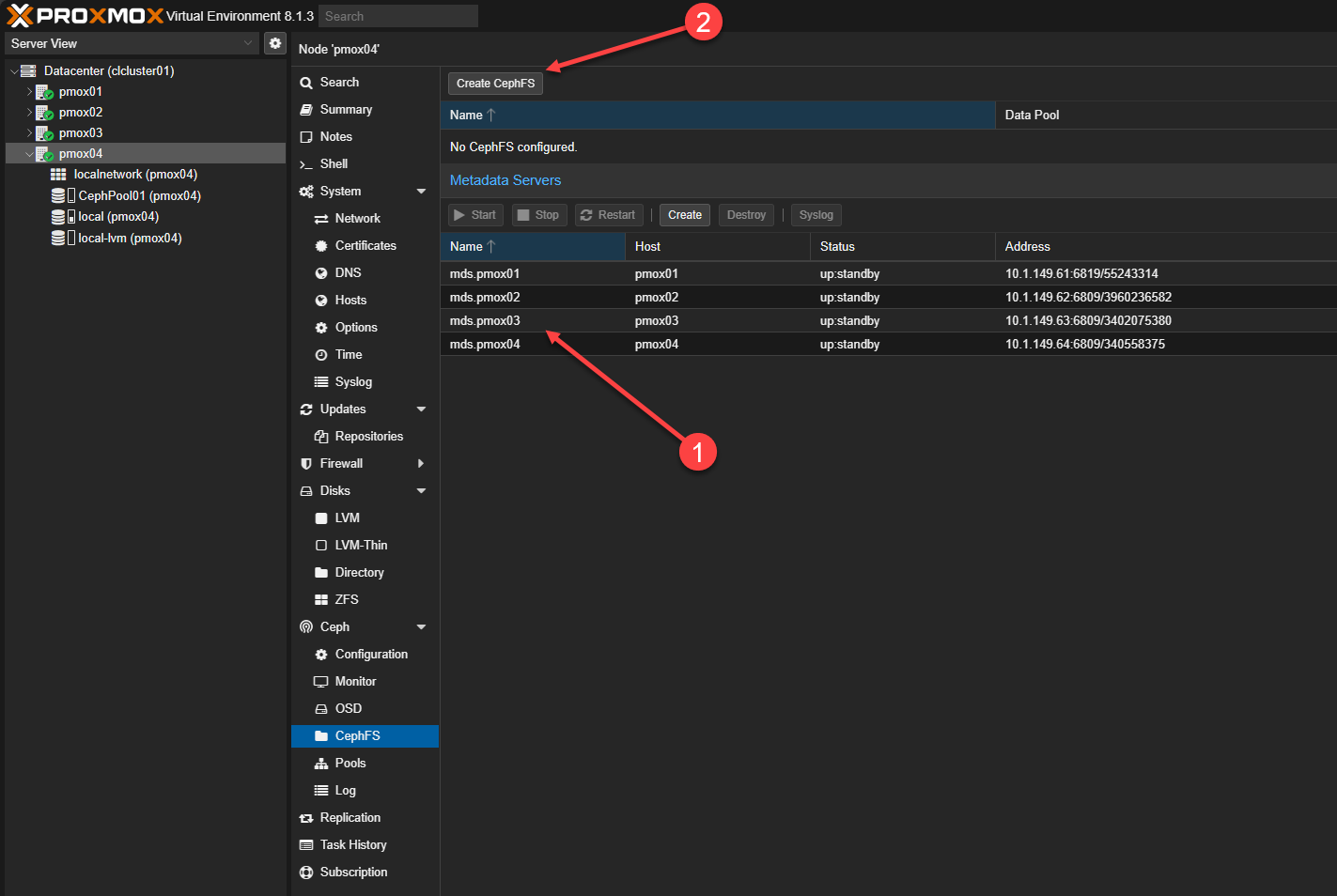1337x896 pixels.
Task: Sort metadata servers by Address column
Action: click(x=1166, y=247)
